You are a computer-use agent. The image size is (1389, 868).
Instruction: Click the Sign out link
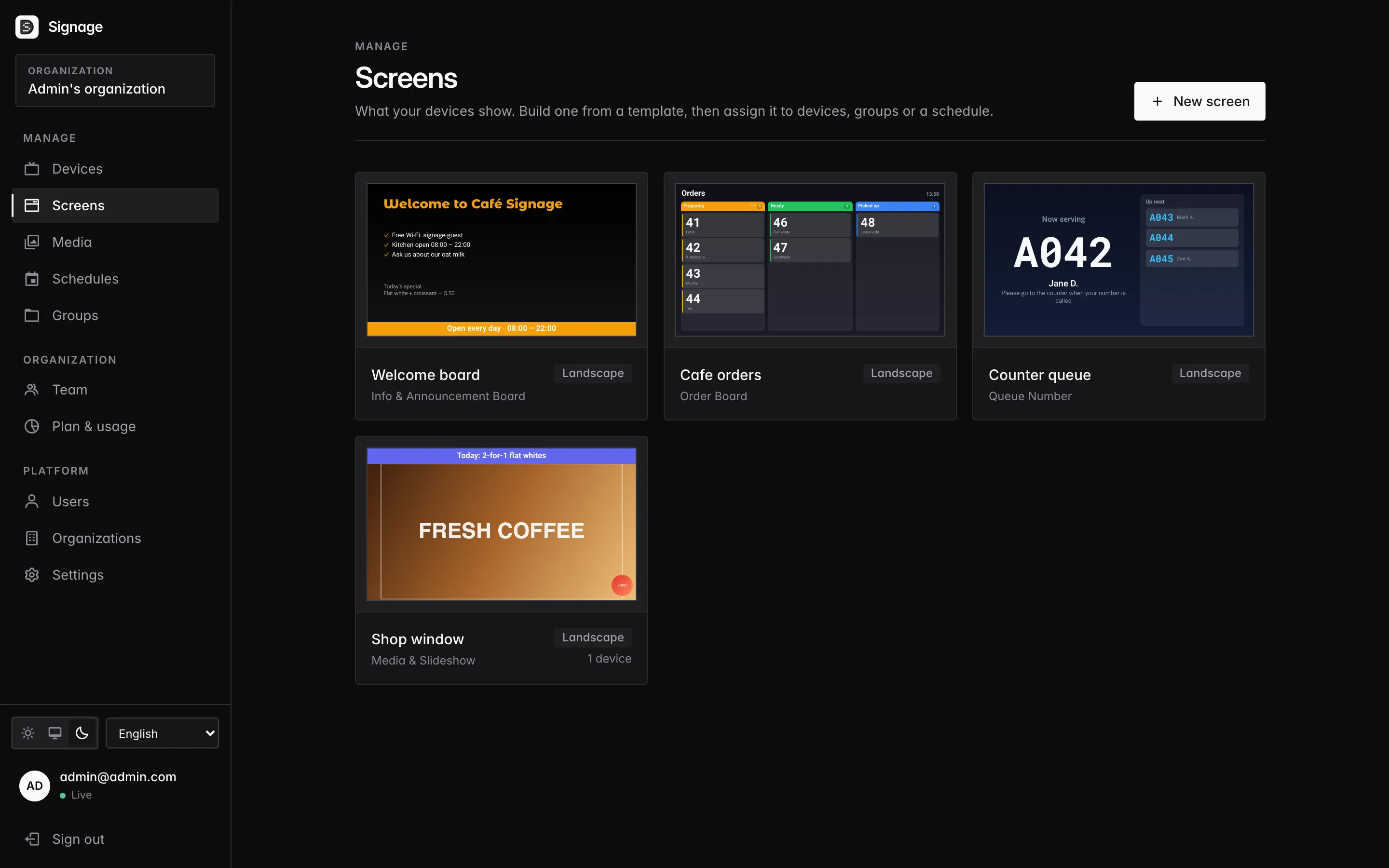point(115,839)
